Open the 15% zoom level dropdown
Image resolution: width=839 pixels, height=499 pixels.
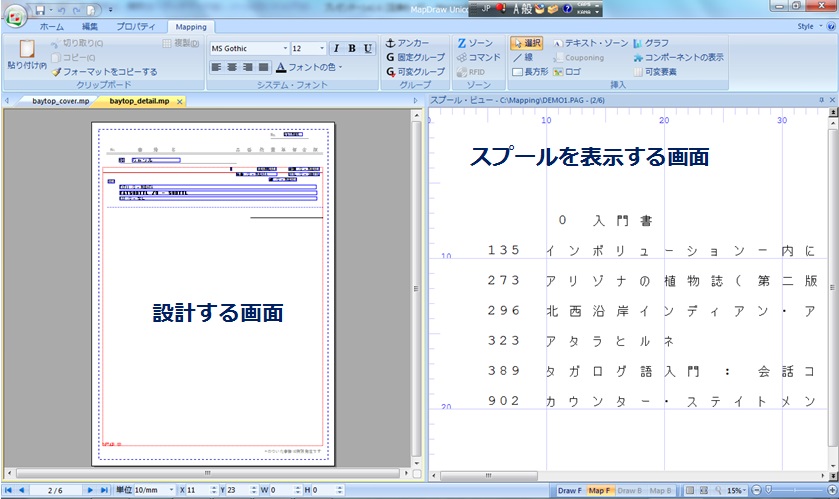tap(737, 490)
